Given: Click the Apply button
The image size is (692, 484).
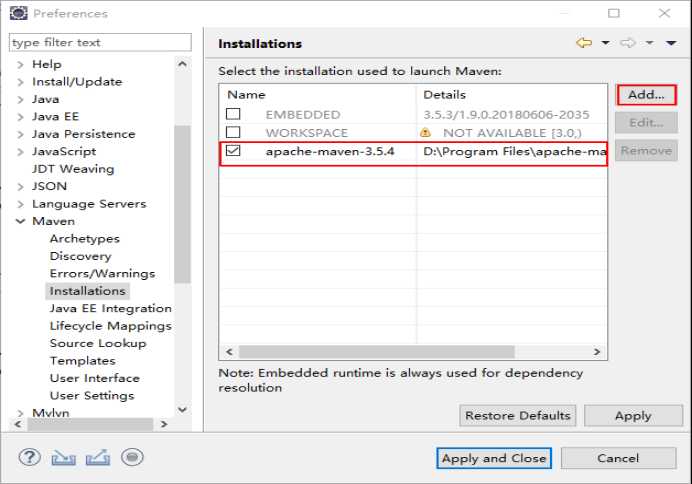Looking at the screenshot, I should point(633,416).
